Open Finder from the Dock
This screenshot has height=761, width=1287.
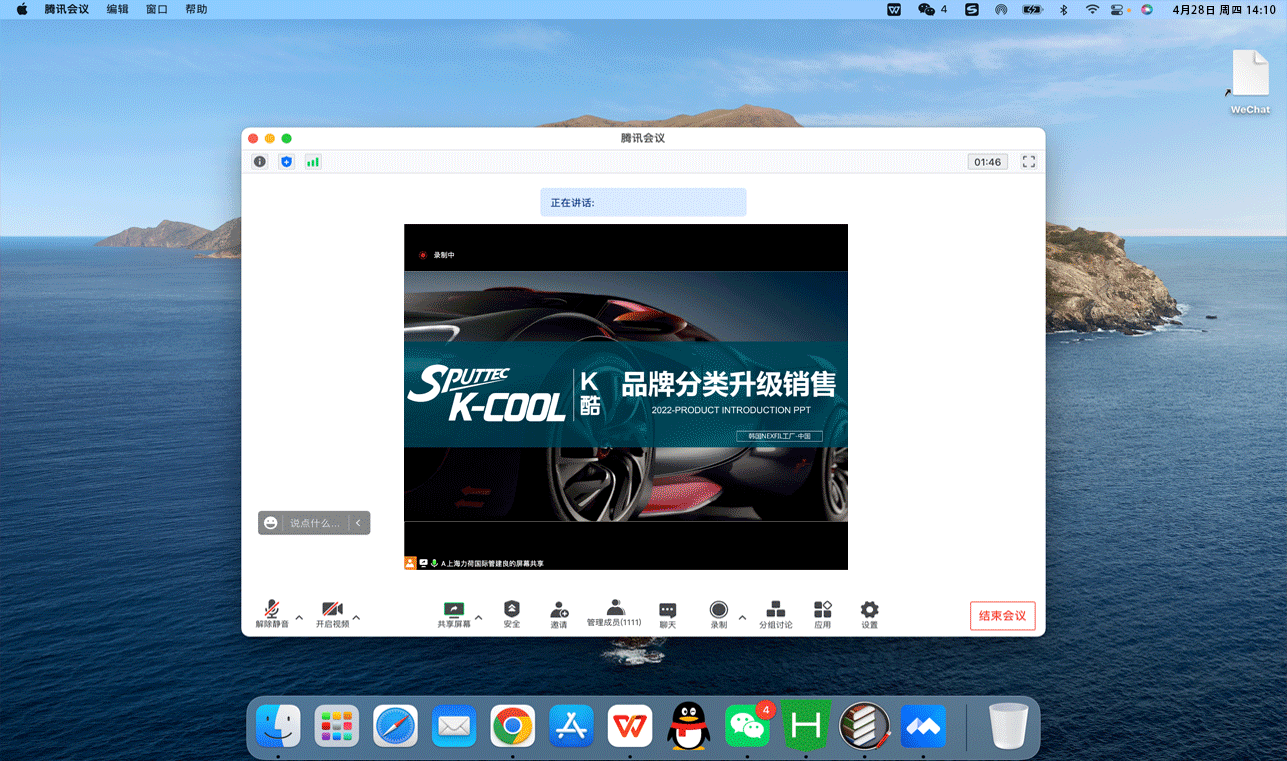278,726
